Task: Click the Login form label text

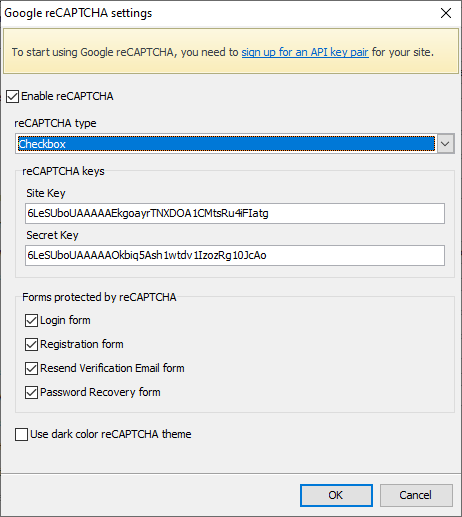Action: click(x=65, y=320)
